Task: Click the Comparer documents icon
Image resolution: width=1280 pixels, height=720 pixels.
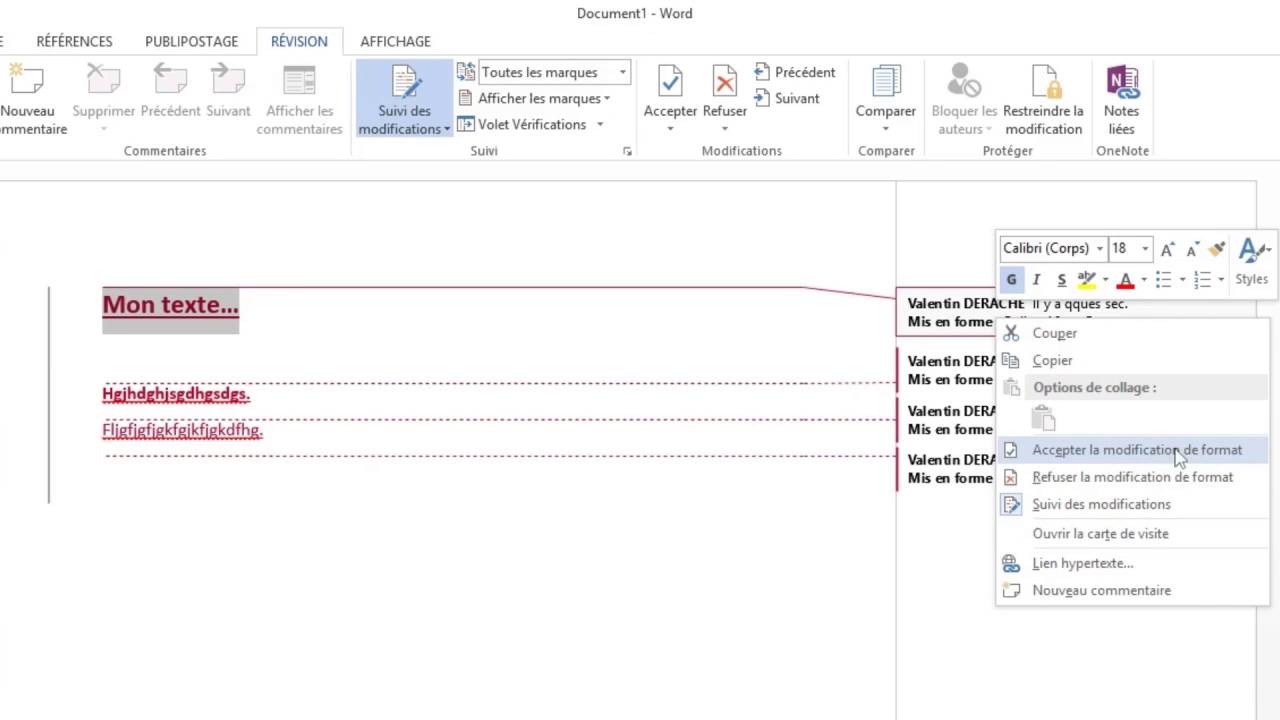Action: pyautogui.click(x=885, y=82)
